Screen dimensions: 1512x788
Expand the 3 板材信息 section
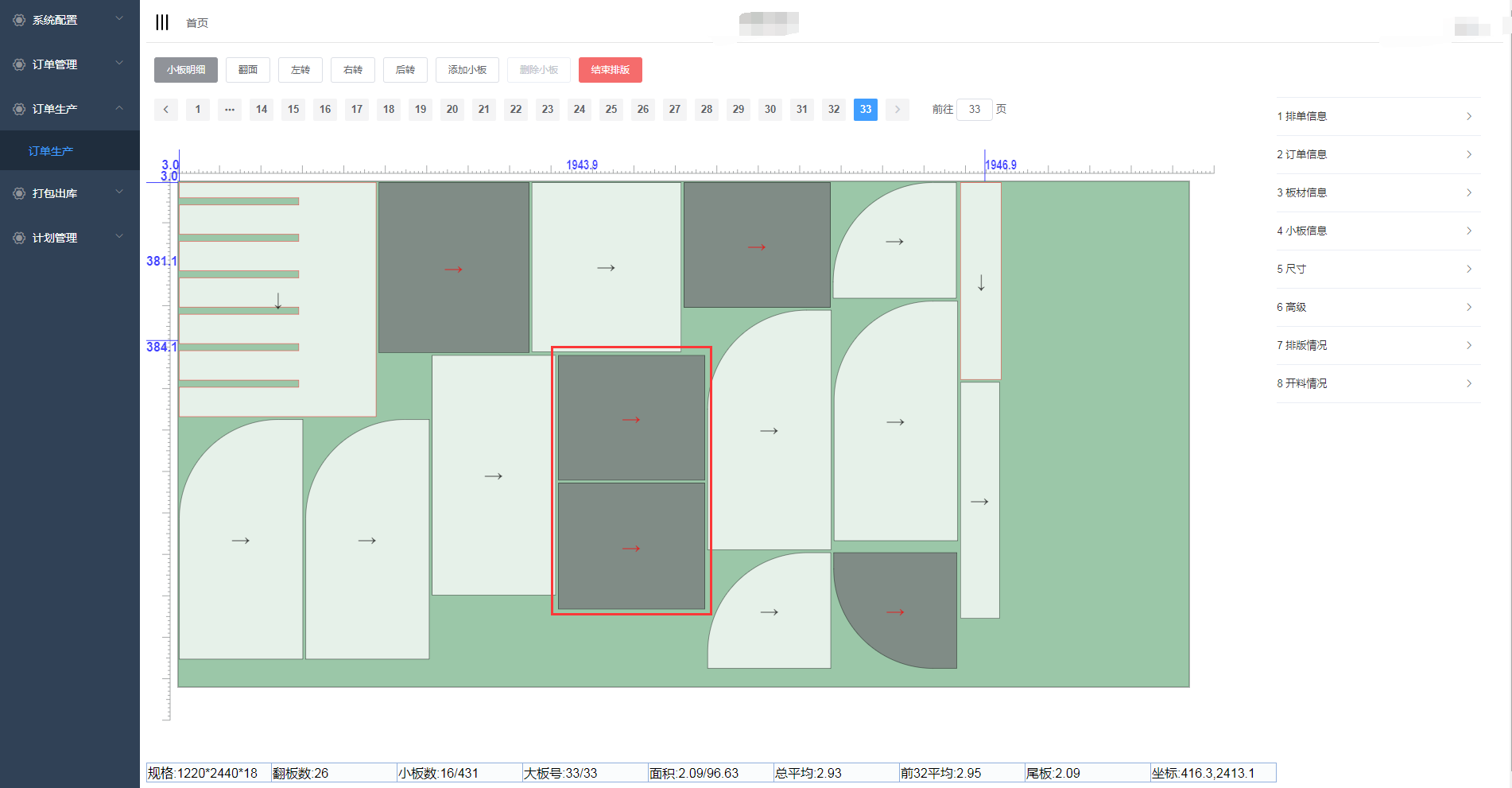click(x=1378, y=192)
